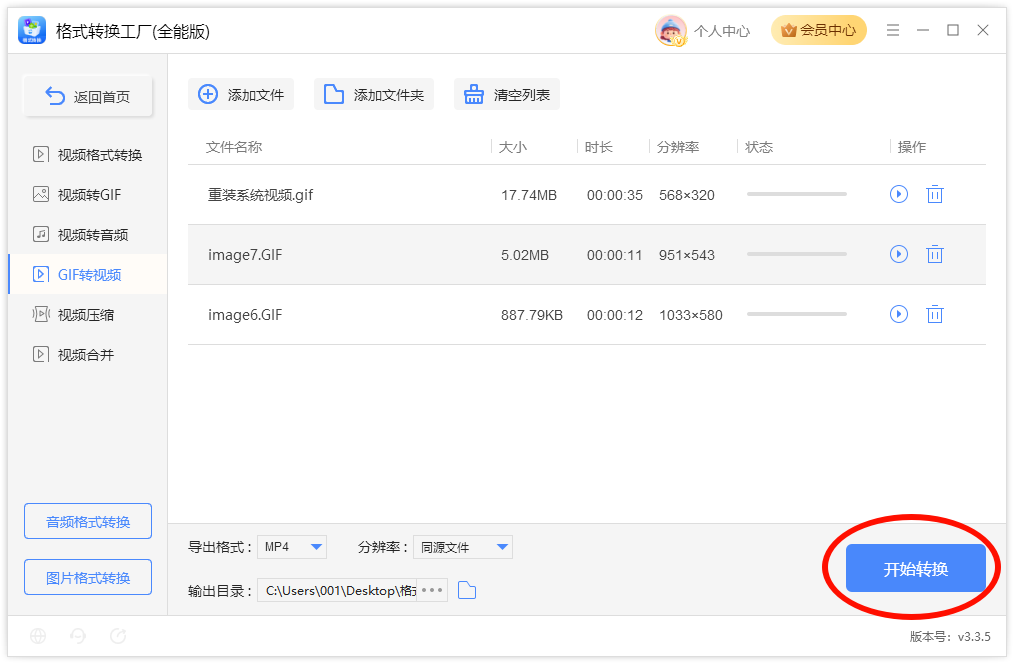Click the 输出目录 path field

[x=337, y=590]
